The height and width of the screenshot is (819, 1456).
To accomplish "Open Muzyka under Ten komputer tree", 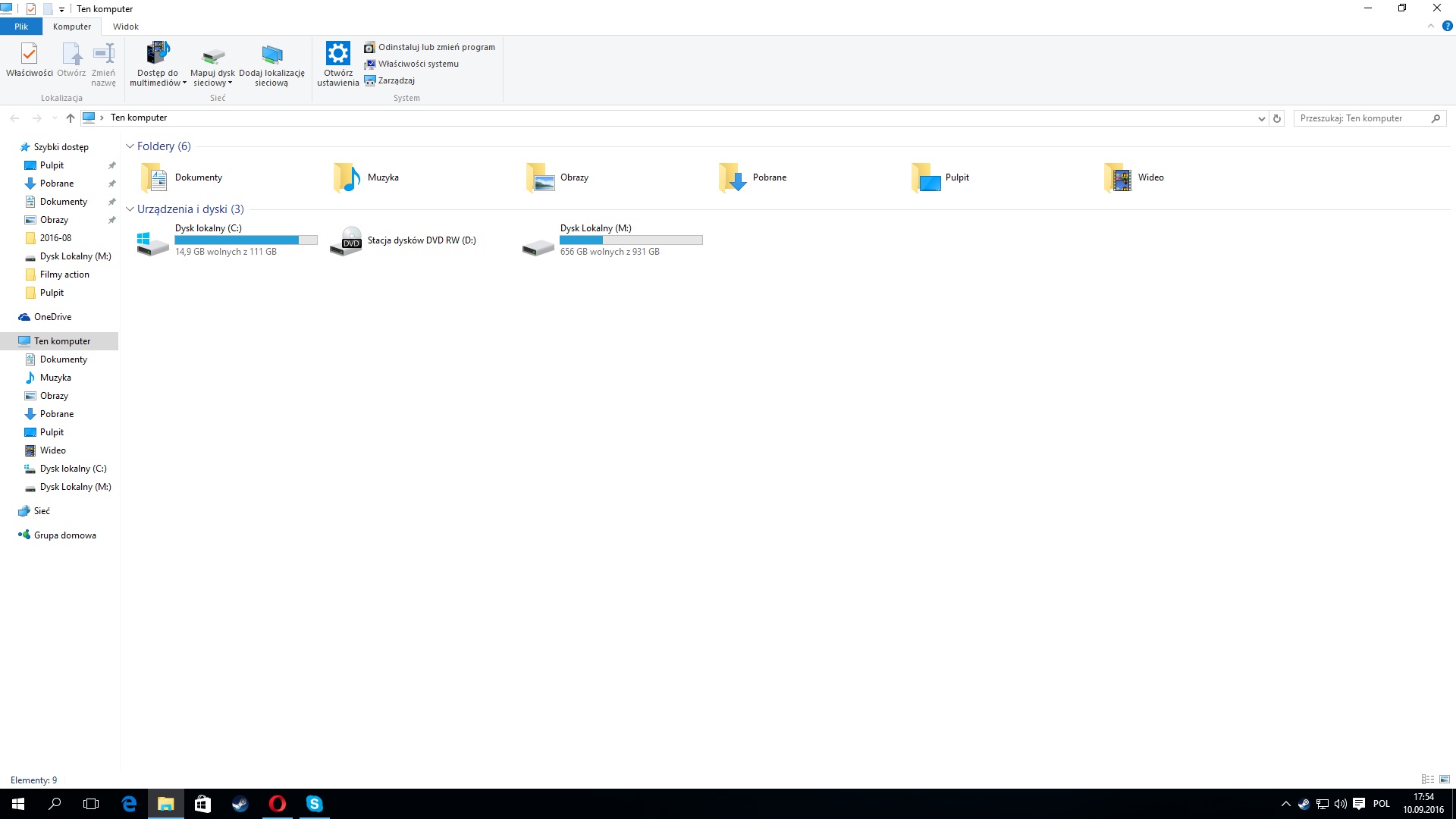I will coord(55,378).
